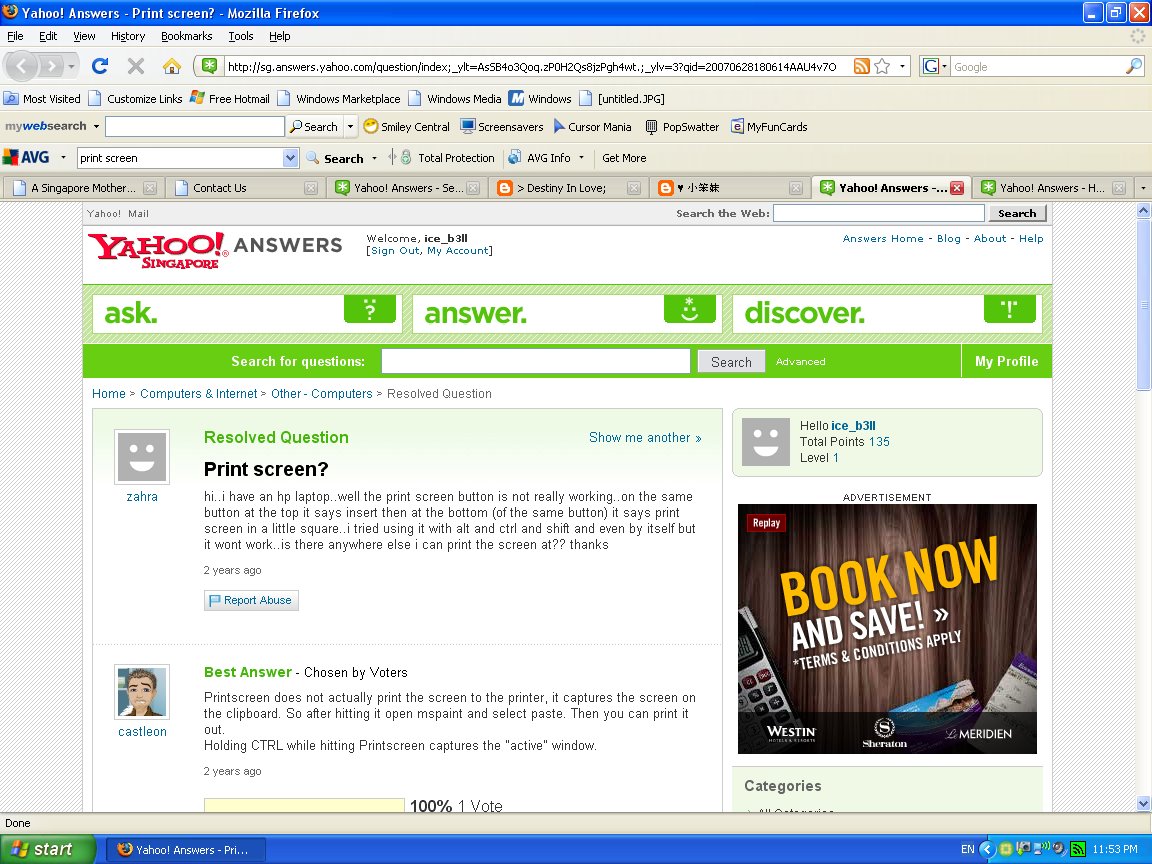Click the Get More AVG toolbar item

(624, 157)
